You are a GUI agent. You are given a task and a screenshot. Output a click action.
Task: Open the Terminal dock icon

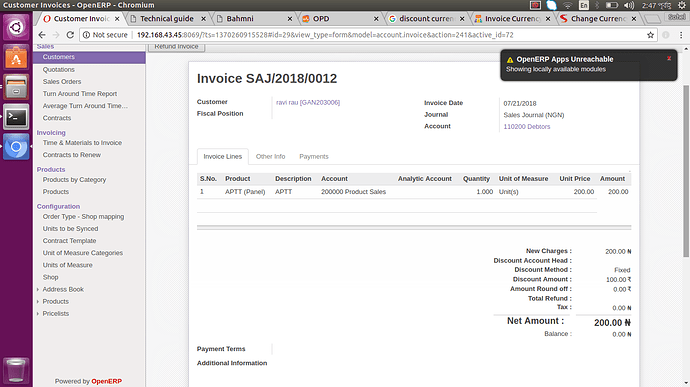point(16,117)
